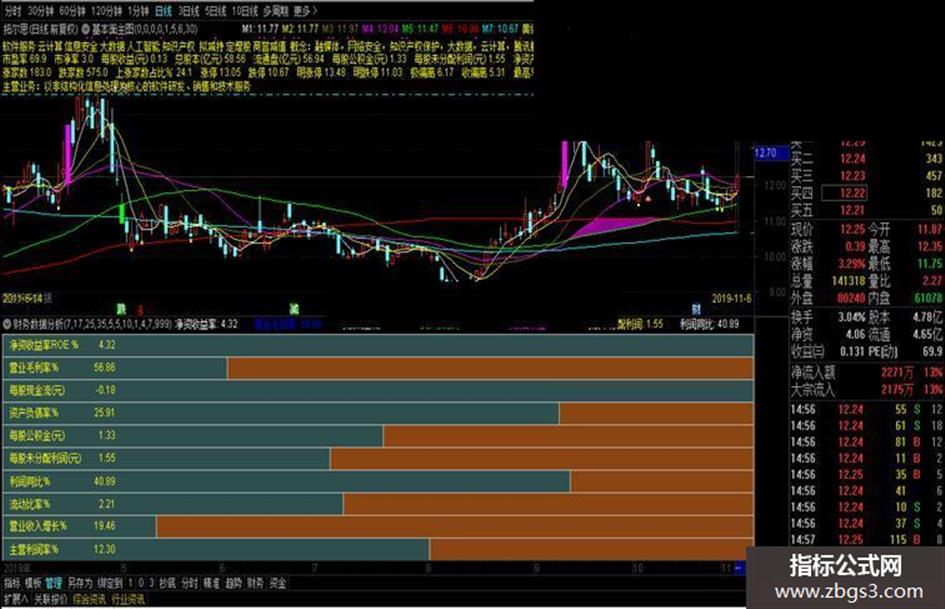Switch to the 1分钟 period tab
The width and height of the screenshot is (945, 609).
(139, 11)
